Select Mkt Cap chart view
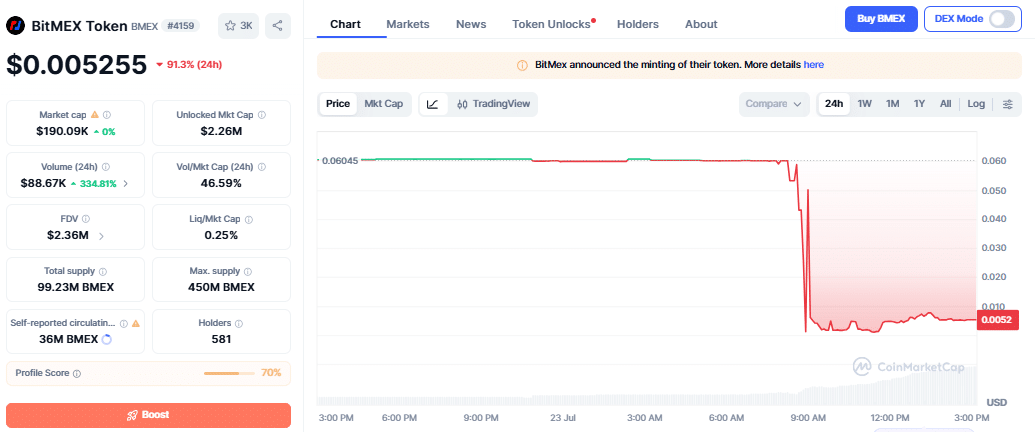Viewport: 1035px width, 432px height. pyautogui.click(x=384, y=104)
